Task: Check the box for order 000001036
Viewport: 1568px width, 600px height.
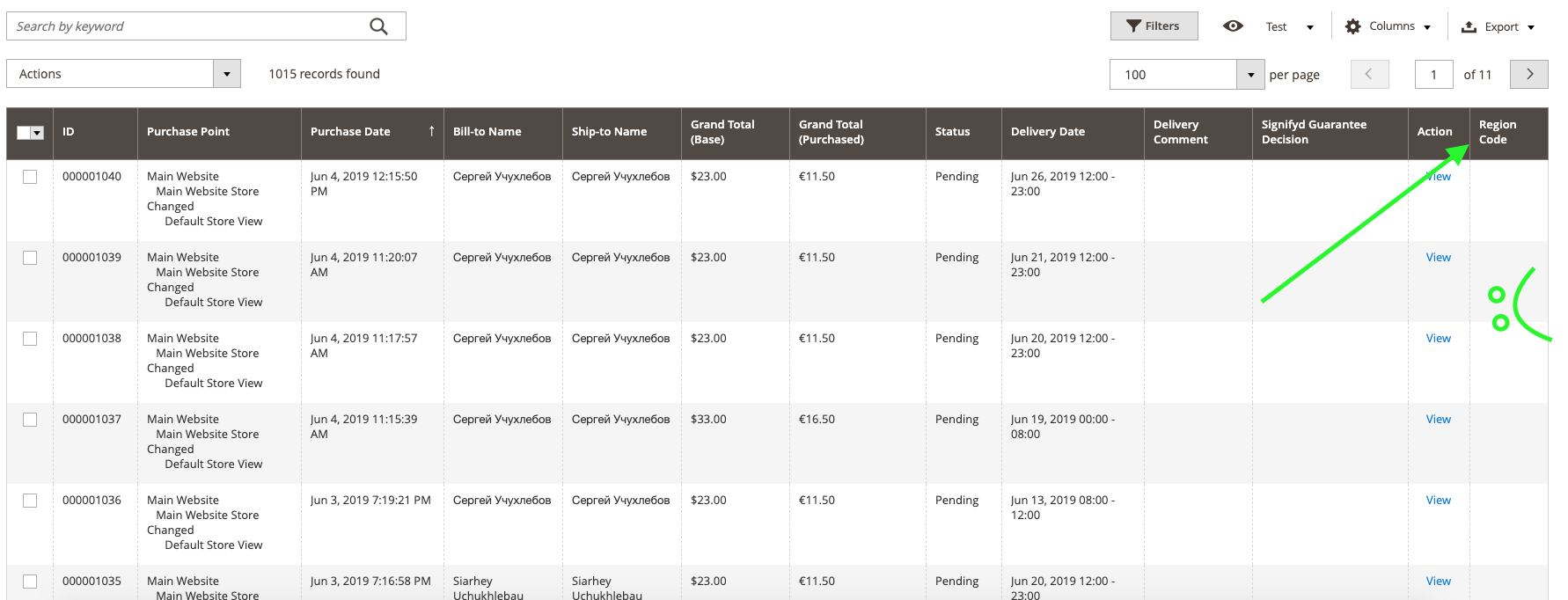Action: pyautogui.click(x=30, y=501)
